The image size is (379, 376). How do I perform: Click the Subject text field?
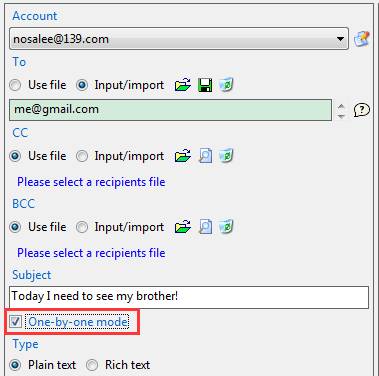pos(189,297)
